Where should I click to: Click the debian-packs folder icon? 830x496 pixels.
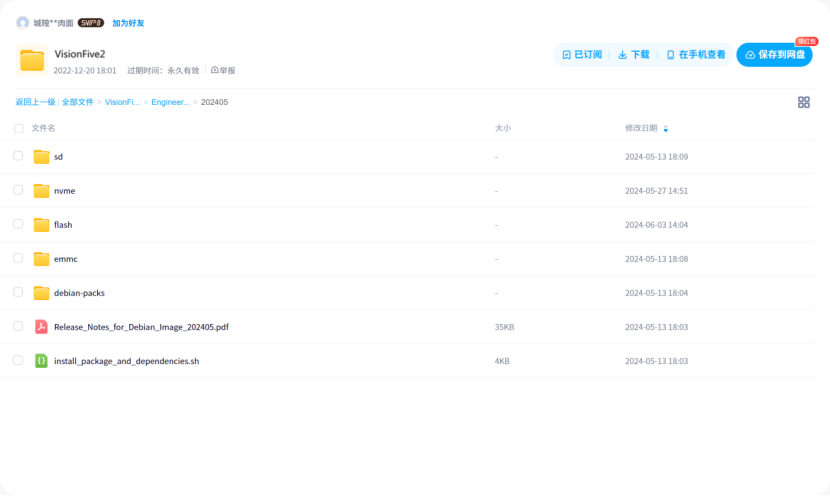click(x=41, y=293)
